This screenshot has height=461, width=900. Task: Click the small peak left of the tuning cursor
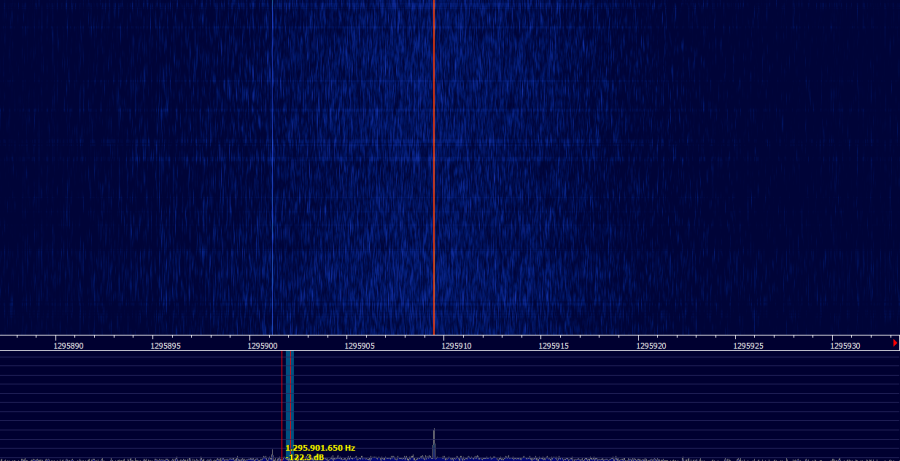[x=272, y=454]
